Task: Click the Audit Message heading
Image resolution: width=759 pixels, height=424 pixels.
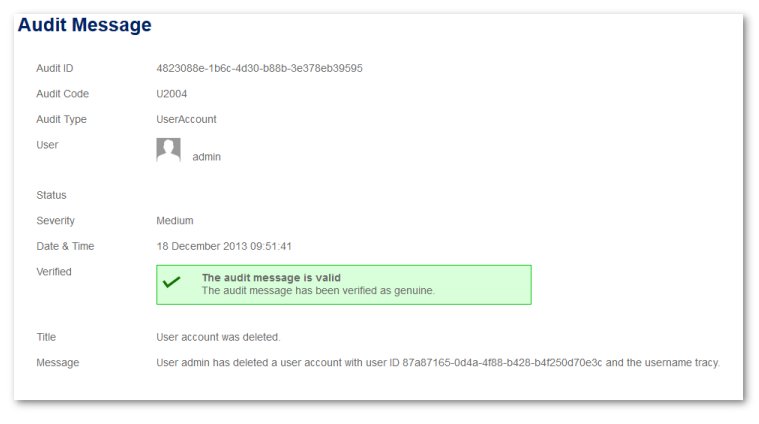Action: tap(85, 25)
